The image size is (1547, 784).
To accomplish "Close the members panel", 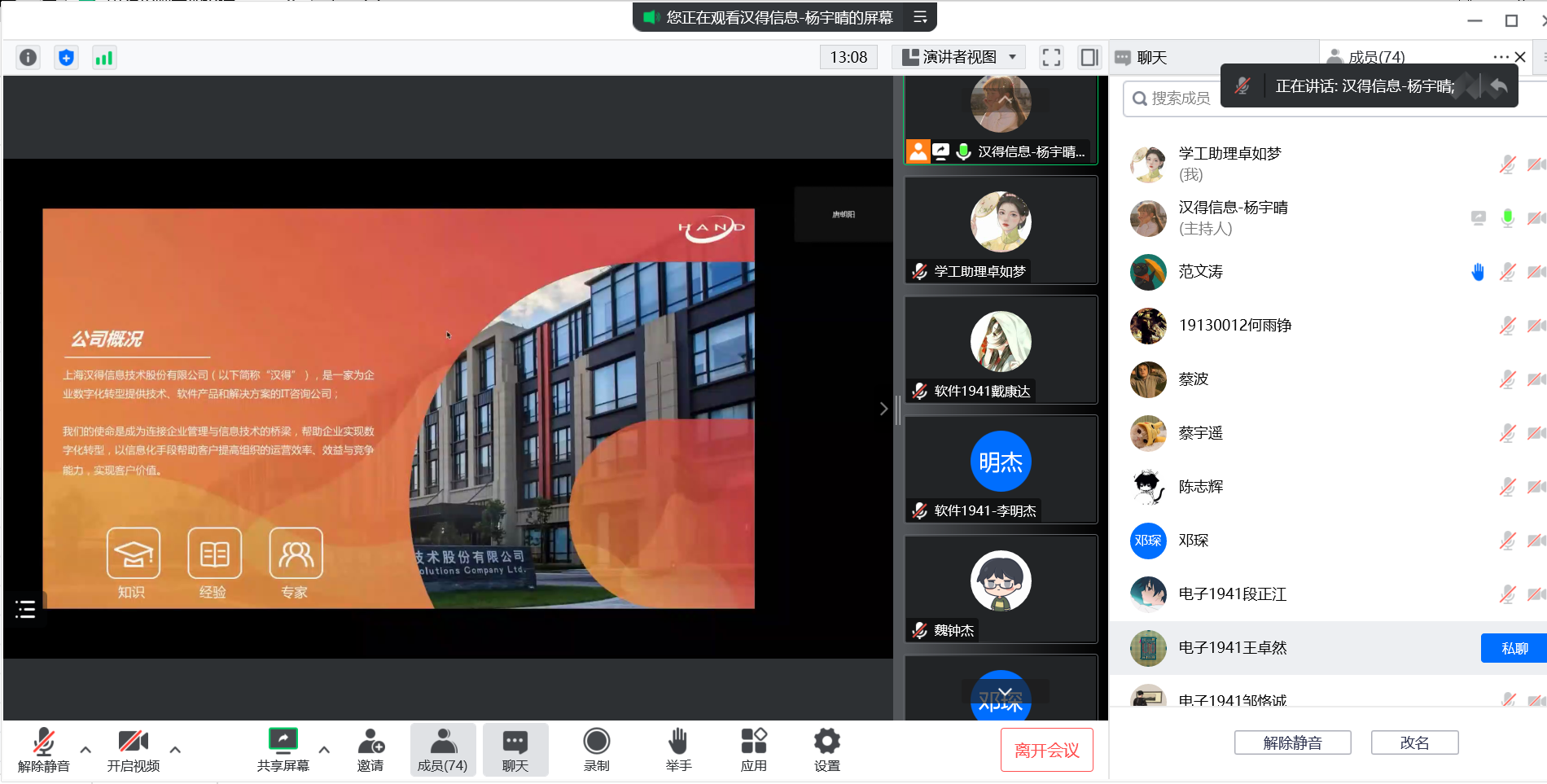I will coord(1520,57).
